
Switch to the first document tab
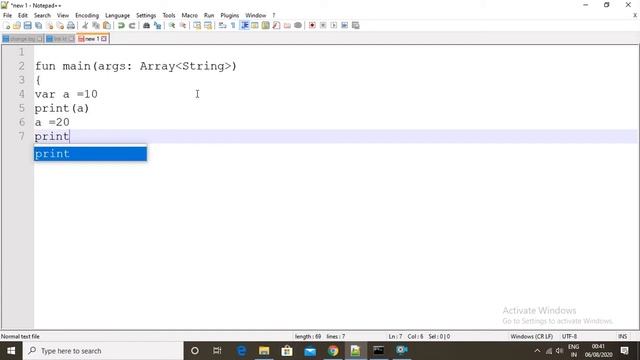point(22,39)
